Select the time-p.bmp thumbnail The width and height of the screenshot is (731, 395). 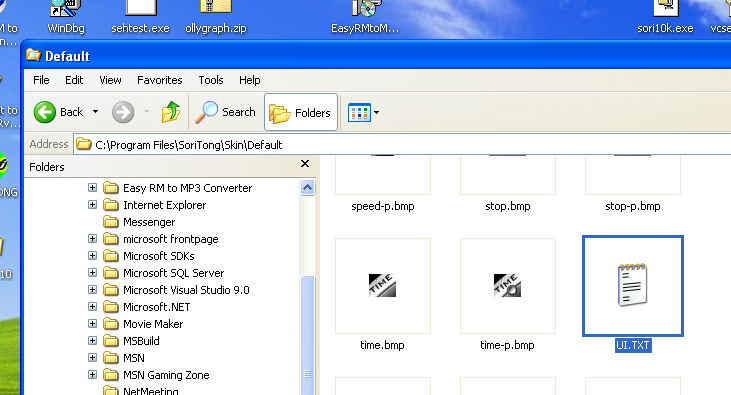click(508, 286)
